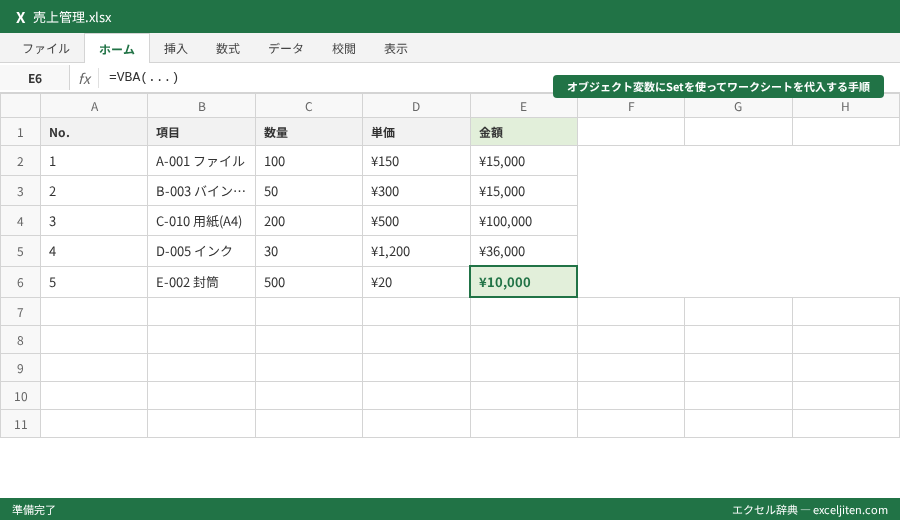Open the 数式 tab
The width and height of the screenshot is (900, 520).
(x=228, y=48)
